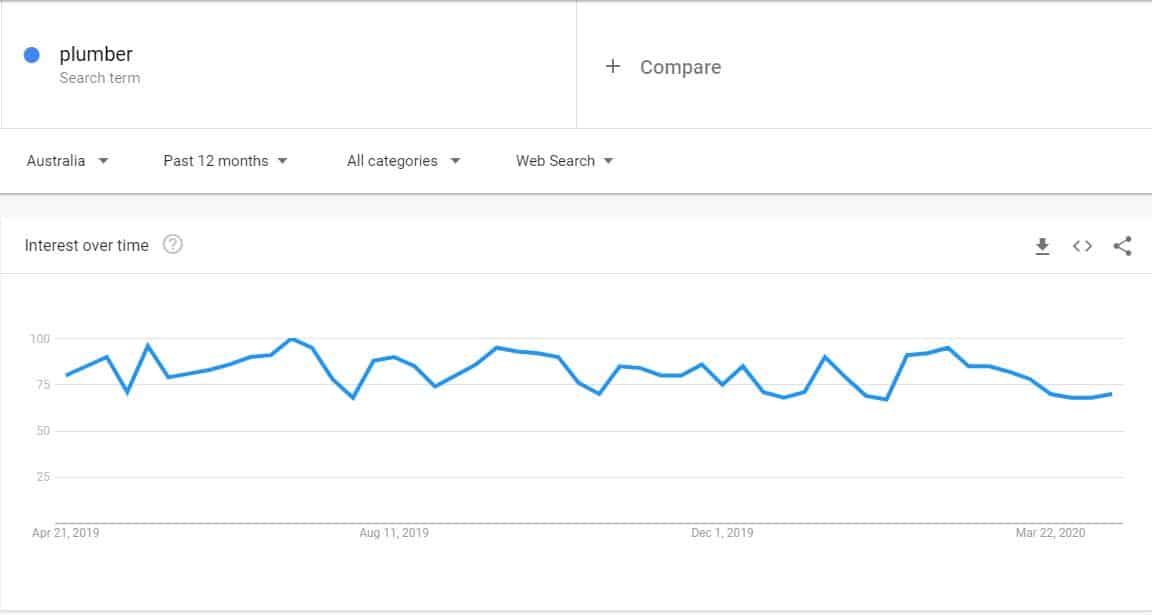Click the Interest over time heading
This screenshot has height=615, width=1152.
click(x=86, y=245)
